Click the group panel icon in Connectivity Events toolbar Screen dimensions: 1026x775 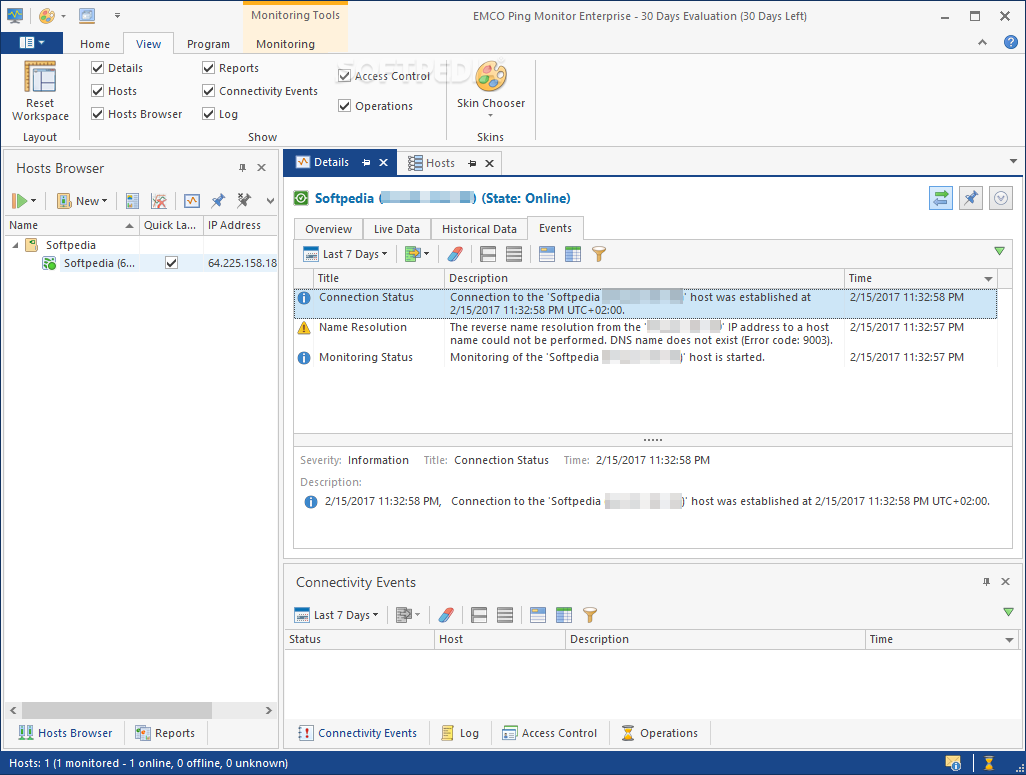538,615
